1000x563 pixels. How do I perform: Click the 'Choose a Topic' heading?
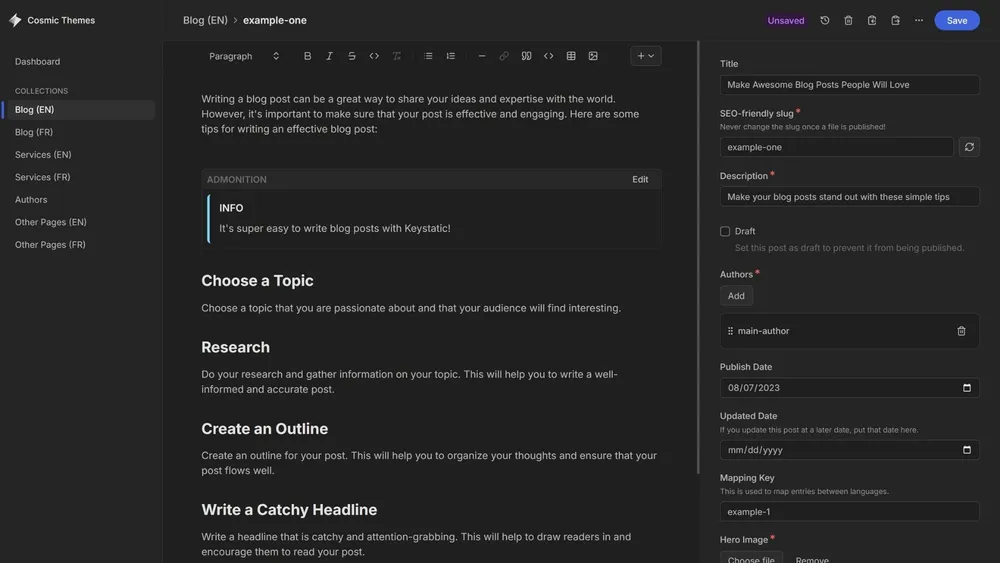(257, 281)
